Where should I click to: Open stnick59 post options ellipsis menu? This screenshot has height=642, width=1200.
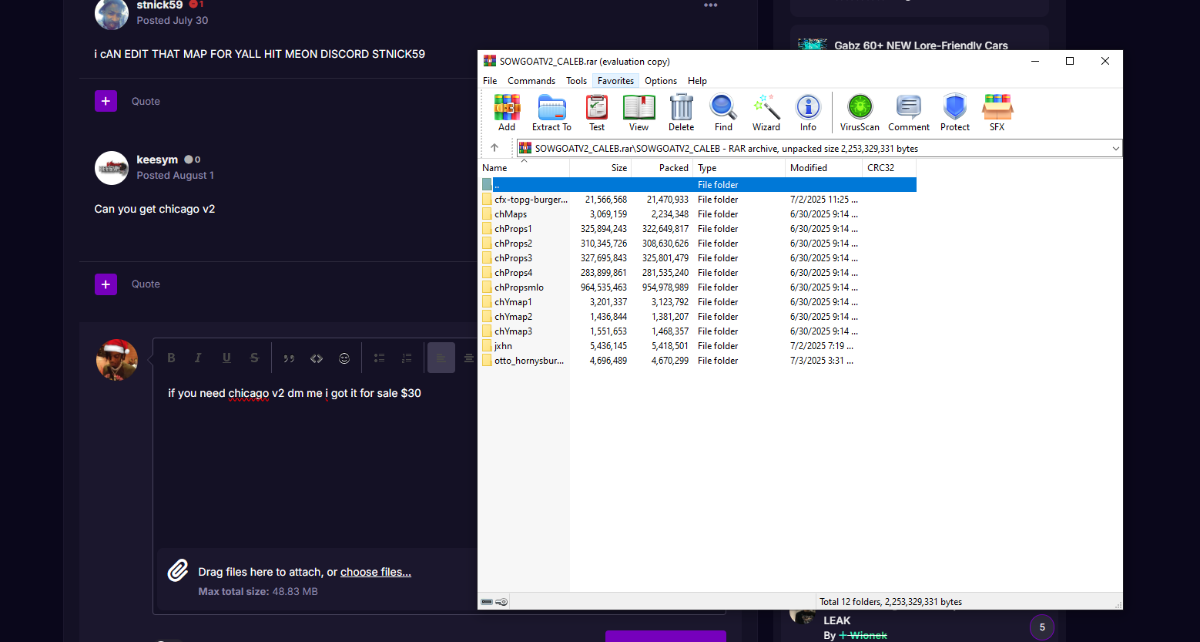pos(711,5)
